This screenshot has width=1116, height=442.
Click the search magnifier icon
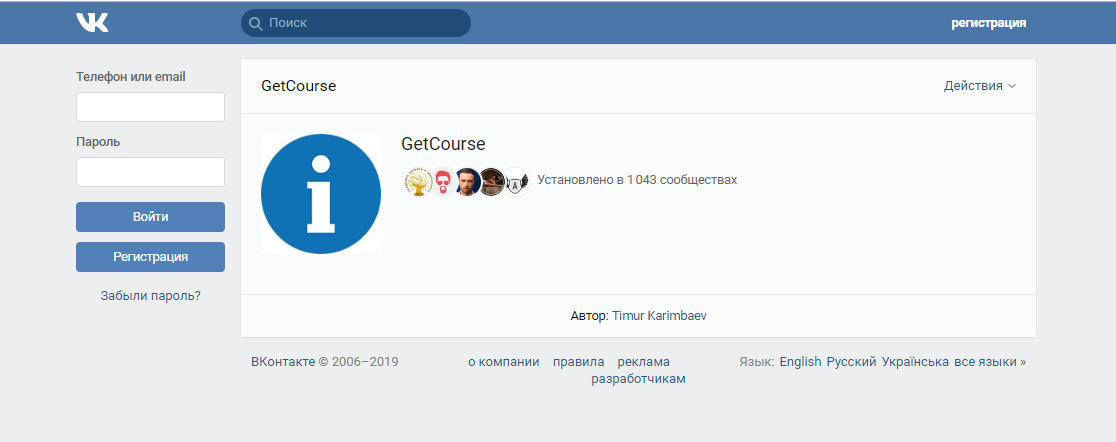(256, 23)
